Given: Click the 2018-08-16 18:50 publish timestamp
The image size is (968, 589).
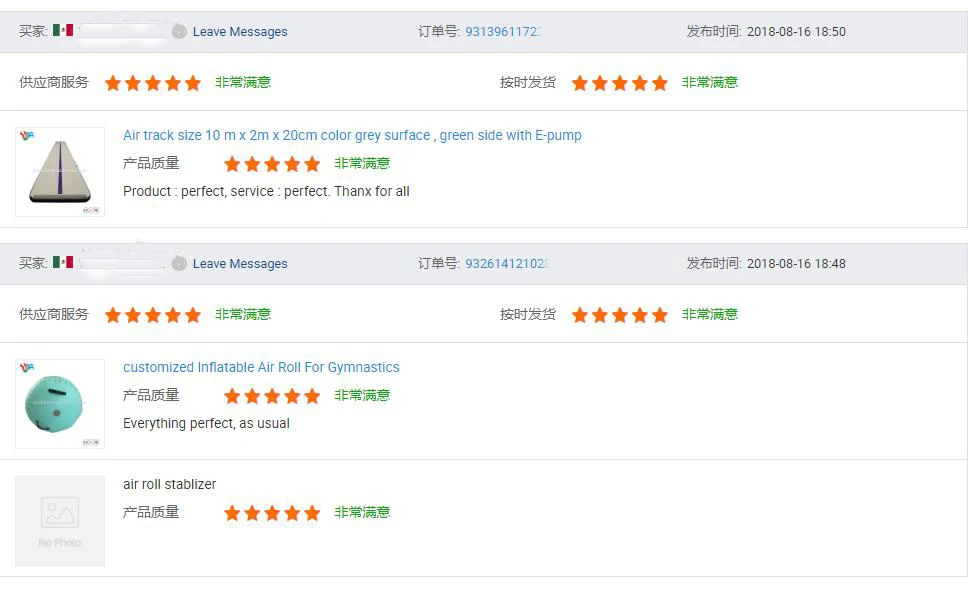Looking at the screenshot, I should point(796,32).
